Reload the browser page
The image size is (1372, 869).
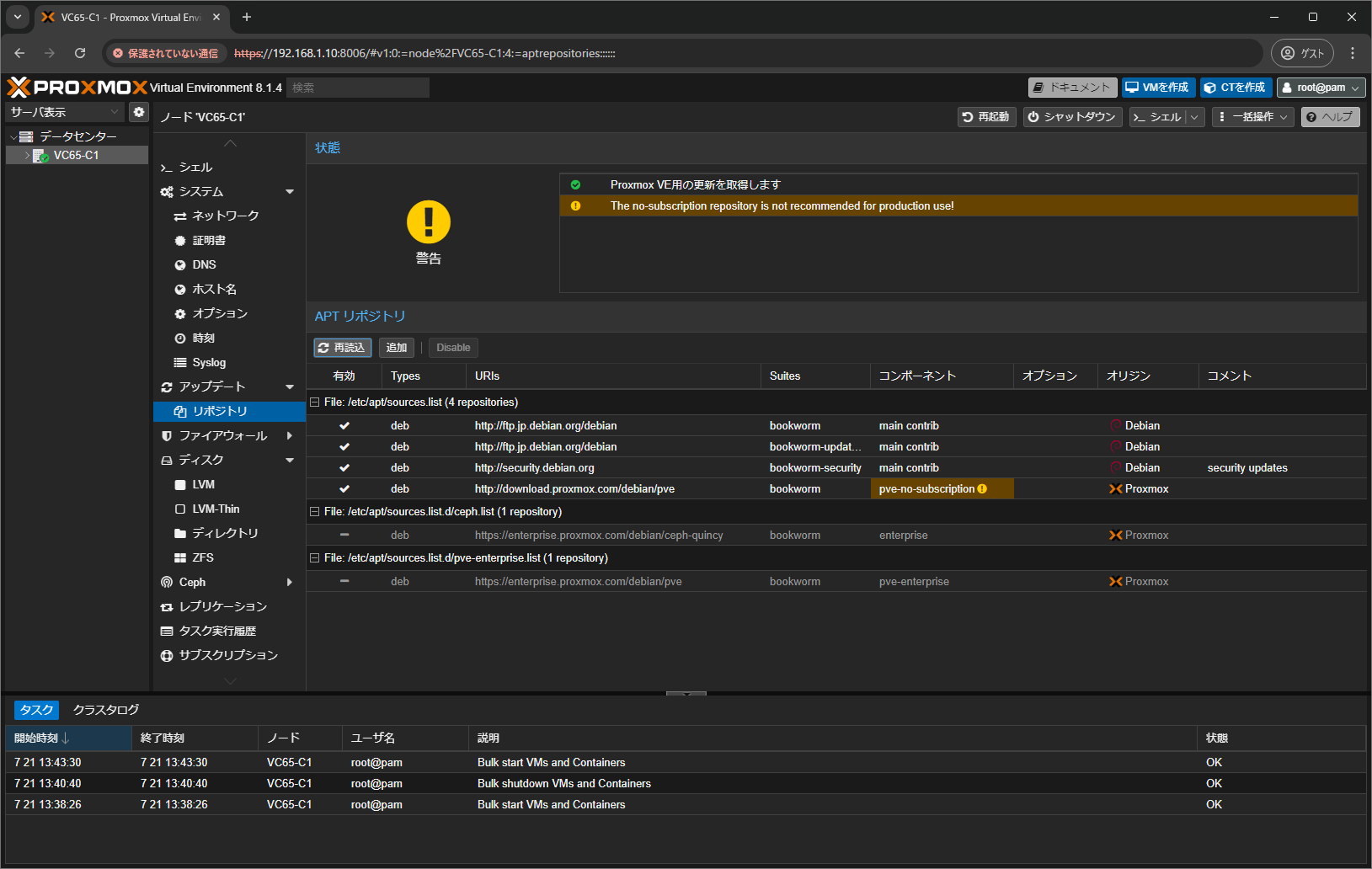[80, 53]
